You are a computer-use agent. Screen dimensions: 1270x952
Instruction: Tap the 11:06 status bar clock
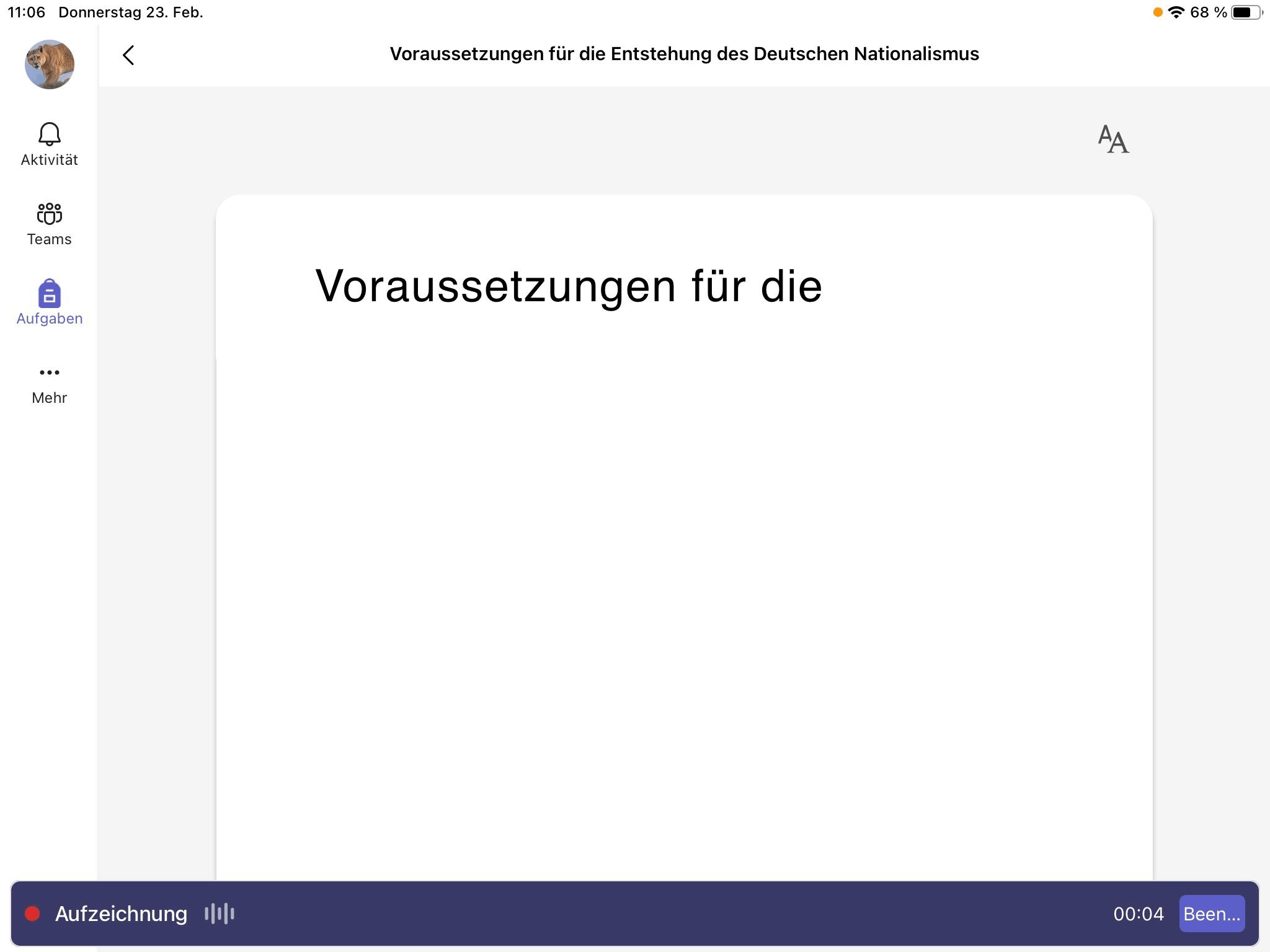[27, 12]
